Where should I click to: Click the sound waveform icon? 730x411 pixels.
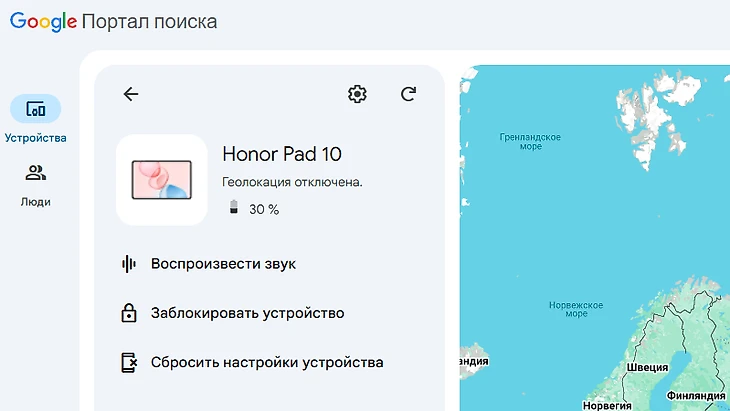click(x=128, y=264)
